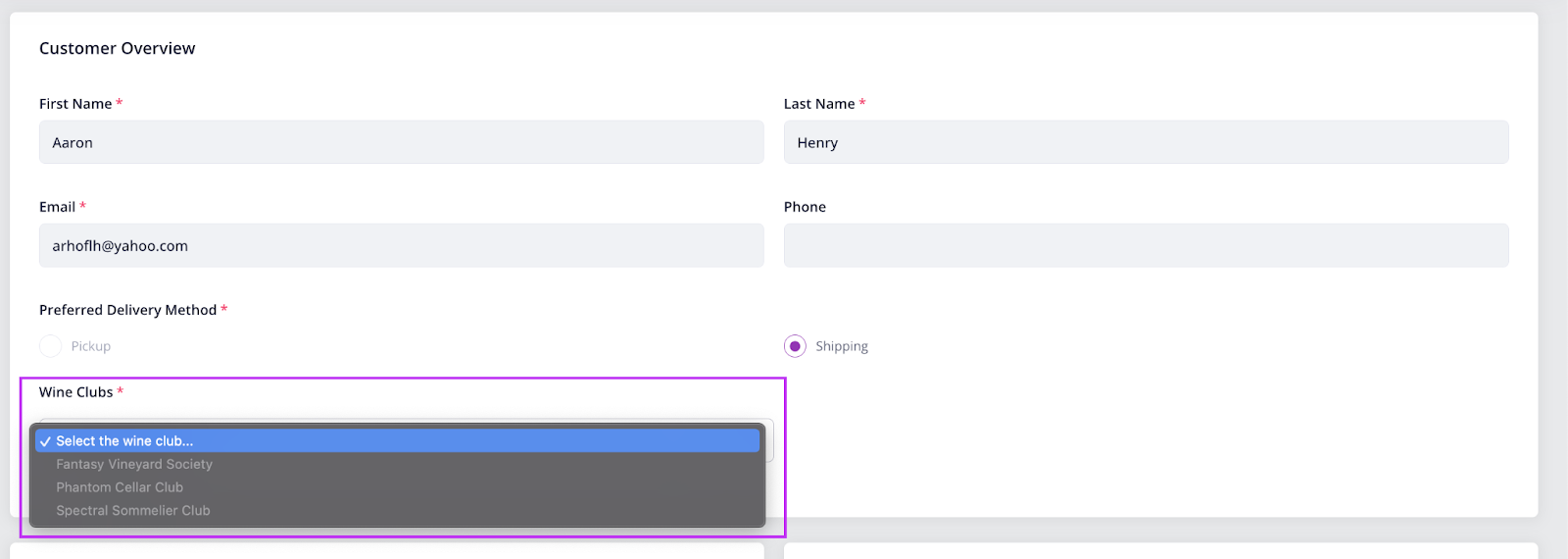This screenshot has width=1568, height=559.
Task: Click the Last Name field containing Henry
Action: pyautogui.click(x=1146, y=142)
